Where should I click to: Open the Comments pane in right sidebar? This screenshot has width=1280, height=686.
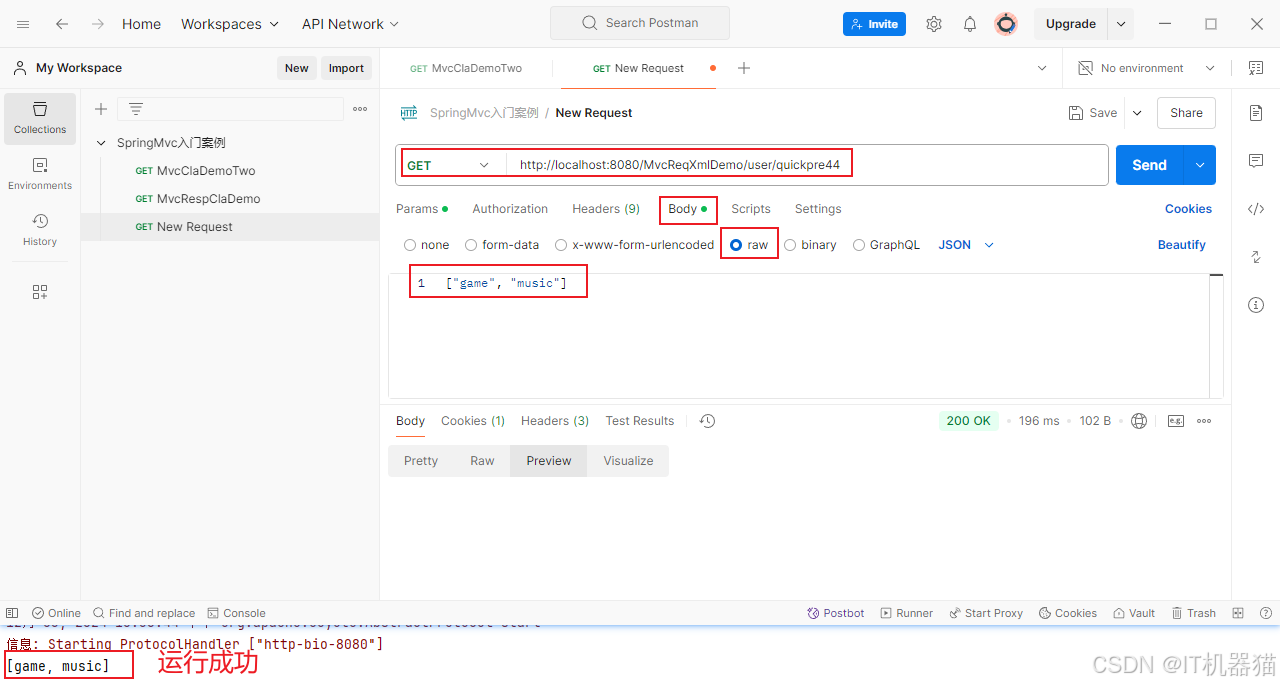[x=1256, y=161]
